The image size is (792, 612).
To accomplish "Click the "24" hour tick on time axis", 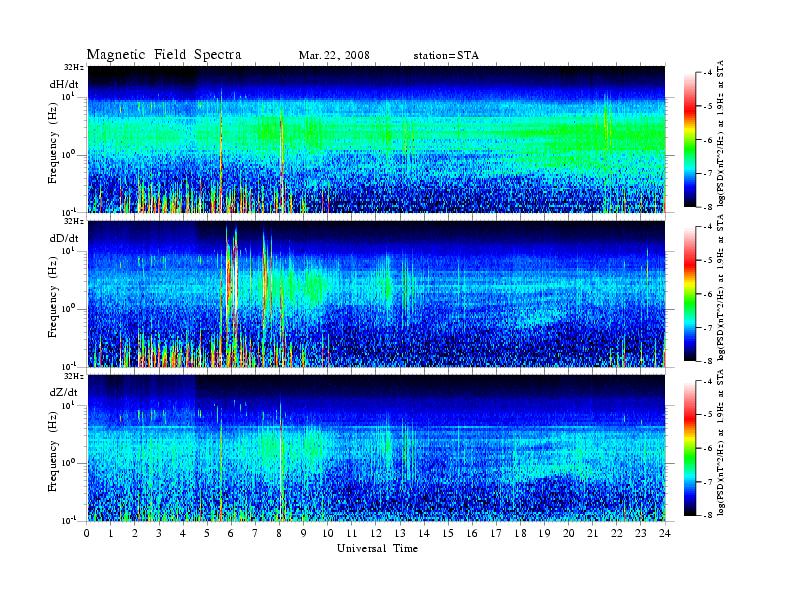I will click(x=665, y=533).
